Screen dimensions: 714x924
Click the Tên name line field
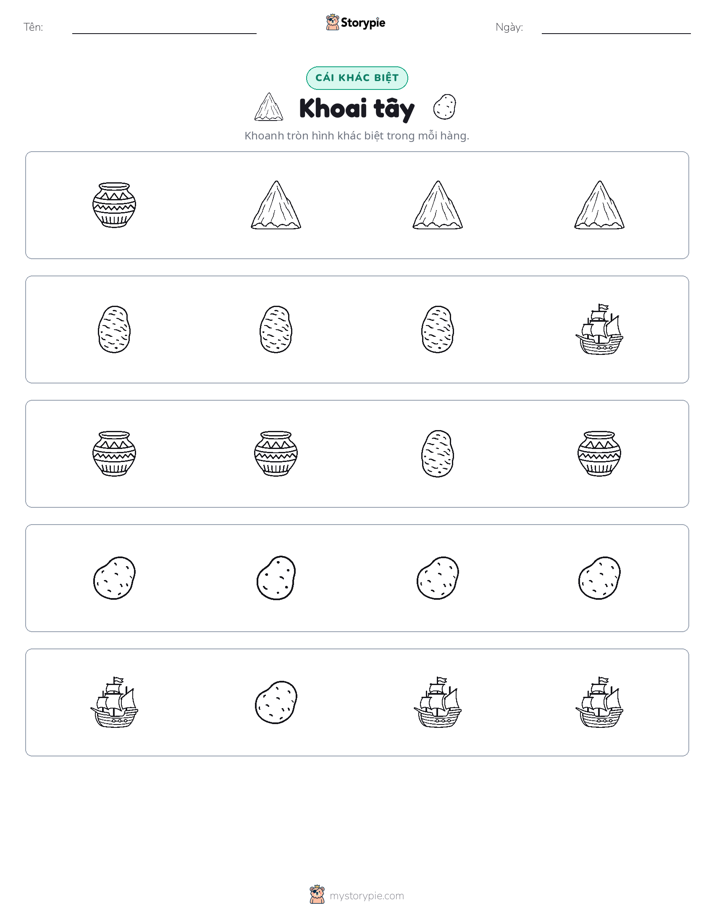pos(164,27)
